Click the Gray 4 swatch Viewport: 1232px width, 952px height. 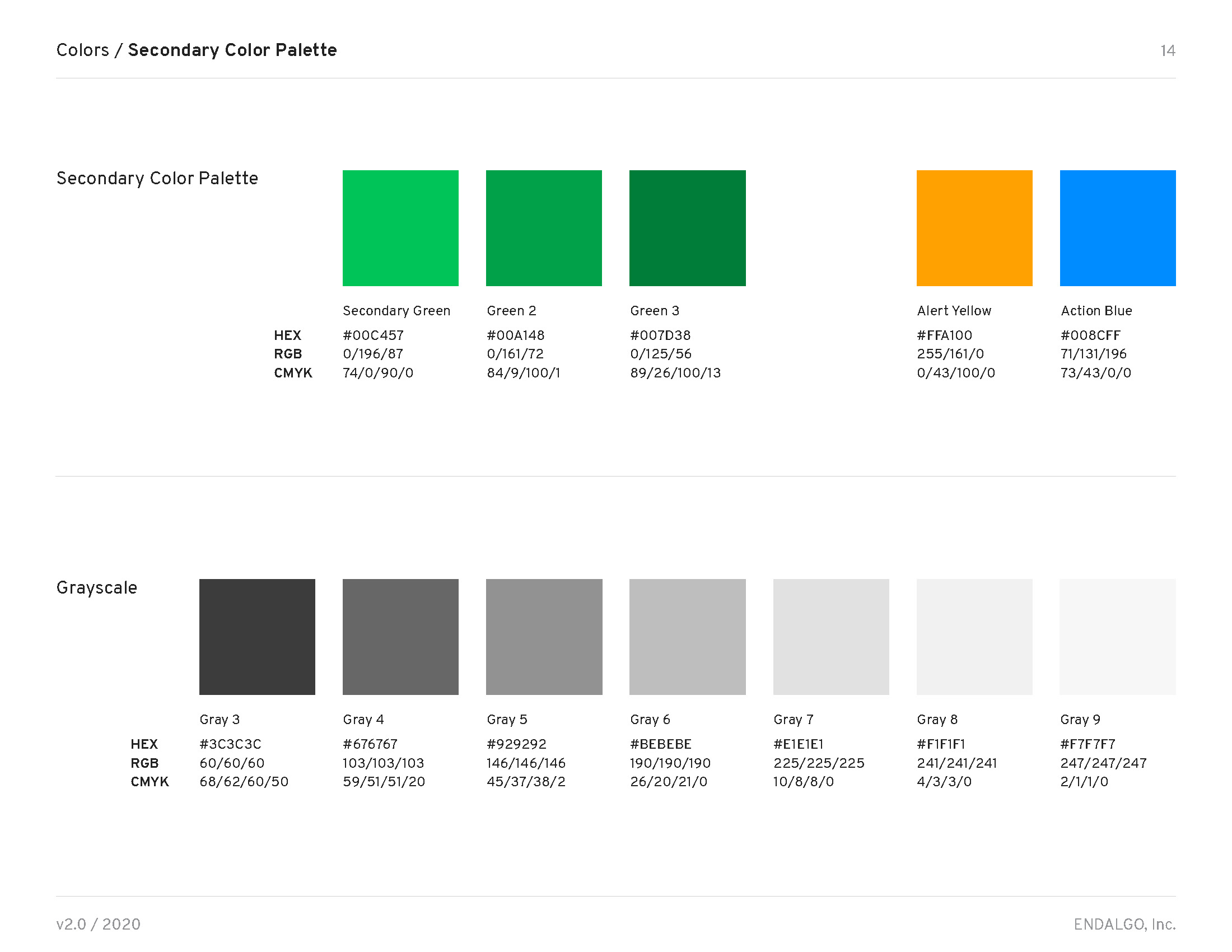pyautogui.click(x=400, y=636)
